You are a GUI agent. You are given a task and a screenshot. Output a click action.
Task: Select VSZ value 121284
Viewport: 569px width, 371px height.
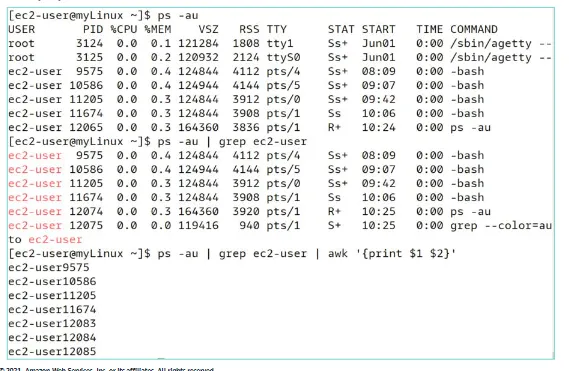click(198, 44)
